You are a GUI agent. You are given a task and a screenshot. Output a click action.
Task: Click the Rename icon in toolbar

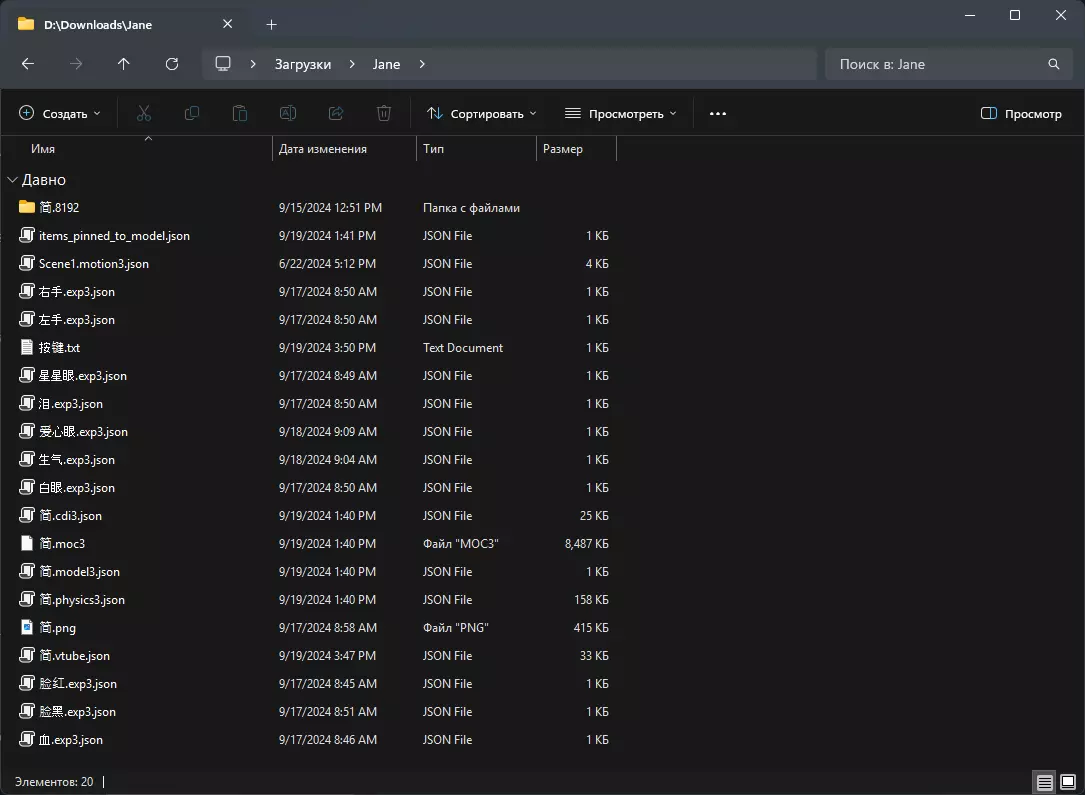tap(288, 114)
